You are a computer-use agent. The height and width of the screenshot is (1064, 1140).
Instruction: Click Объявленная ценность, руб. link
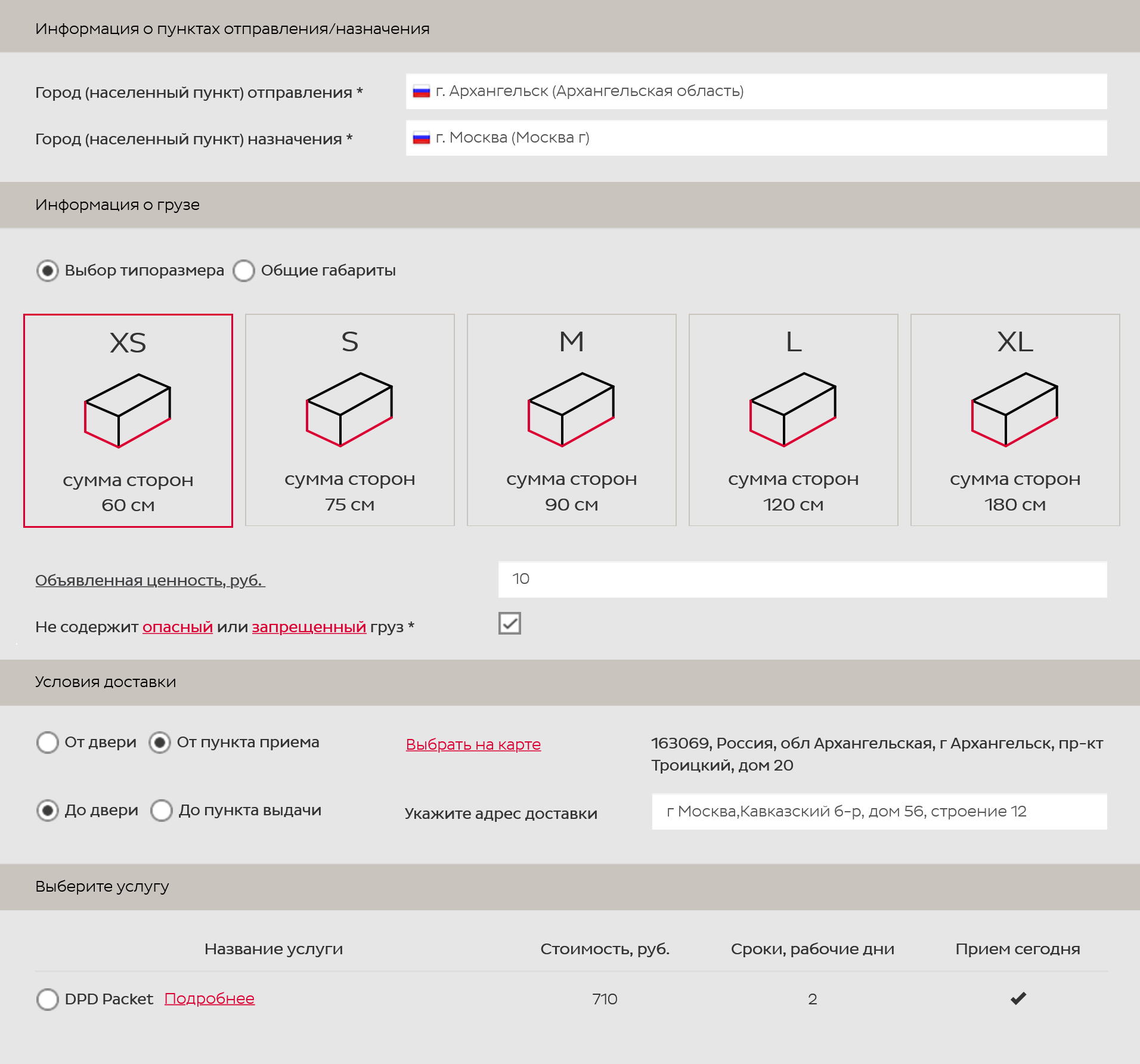click(150, 580)
